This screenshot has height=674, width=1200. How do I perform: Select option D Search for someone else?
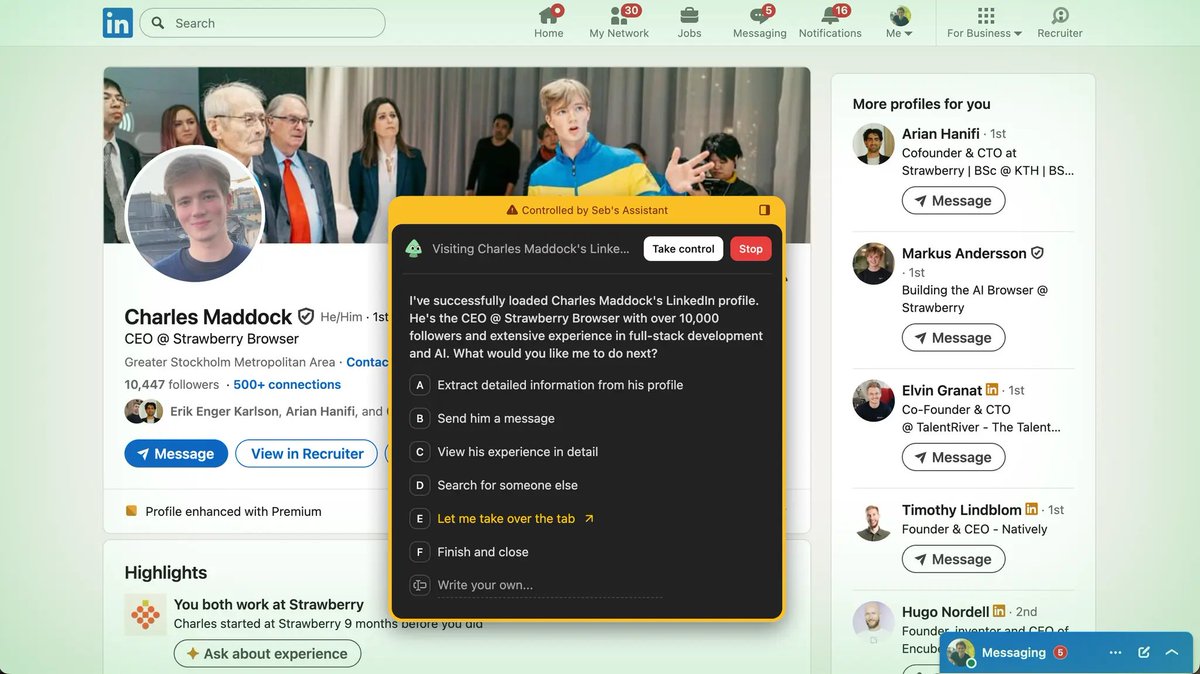click(x=494, y=485)
